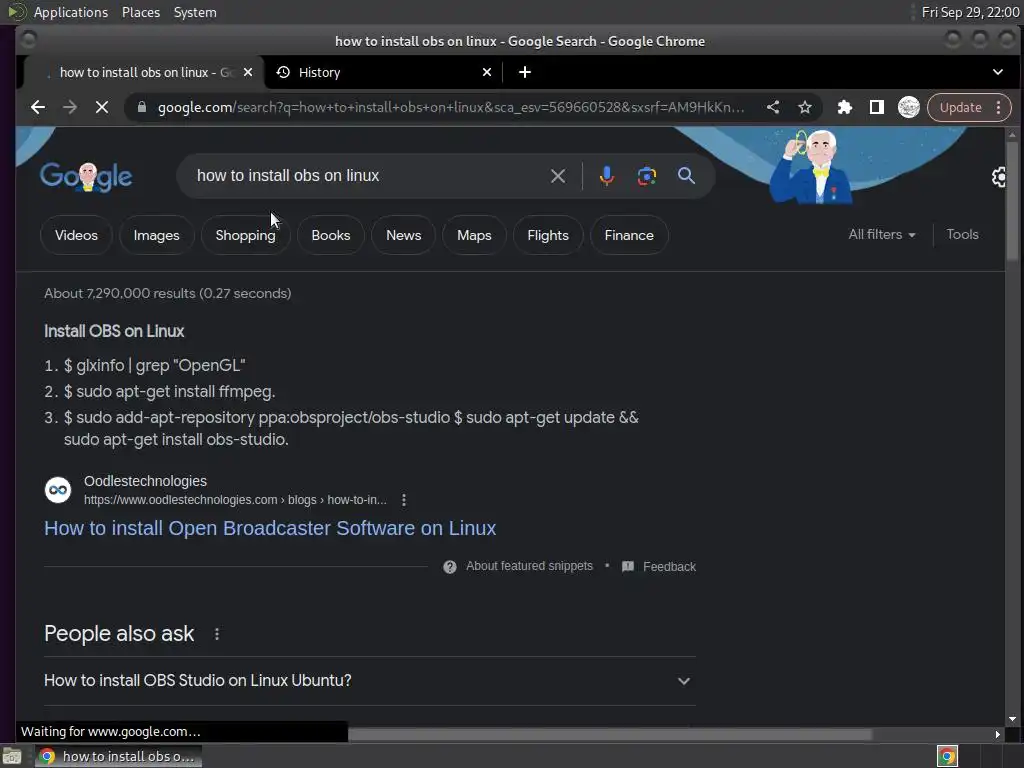The image size is (1024, 768).
Task: Filter results by News
Action: click(404, 235)
